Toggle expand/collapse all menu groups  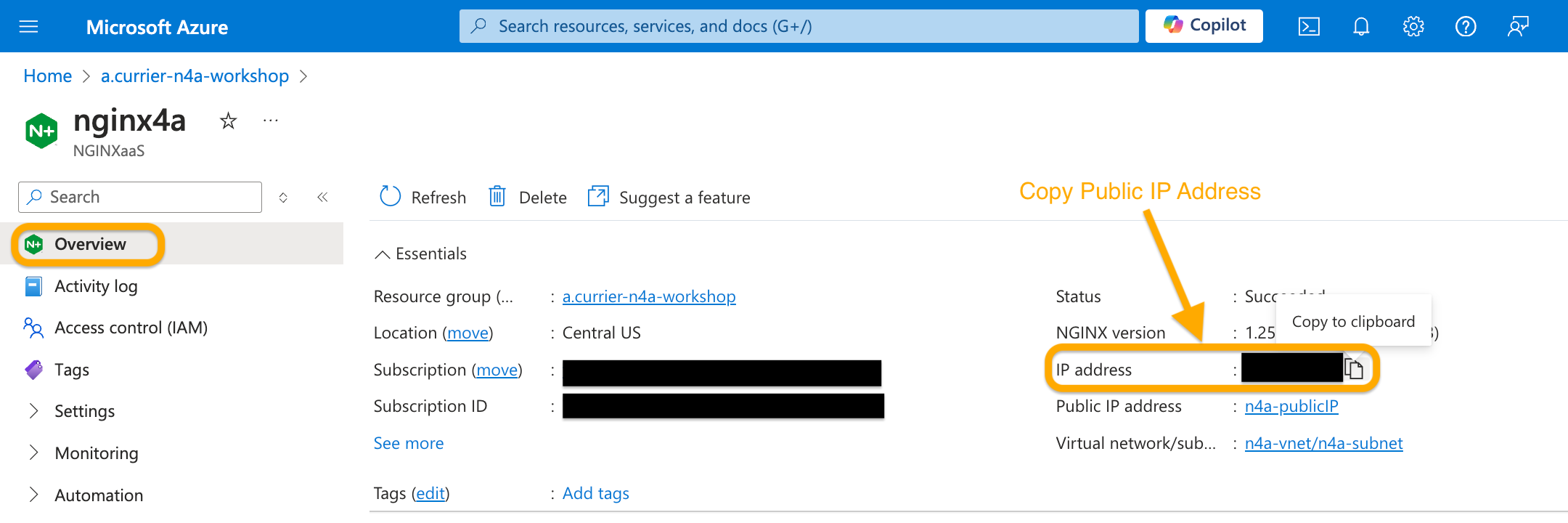click(283, 198)
